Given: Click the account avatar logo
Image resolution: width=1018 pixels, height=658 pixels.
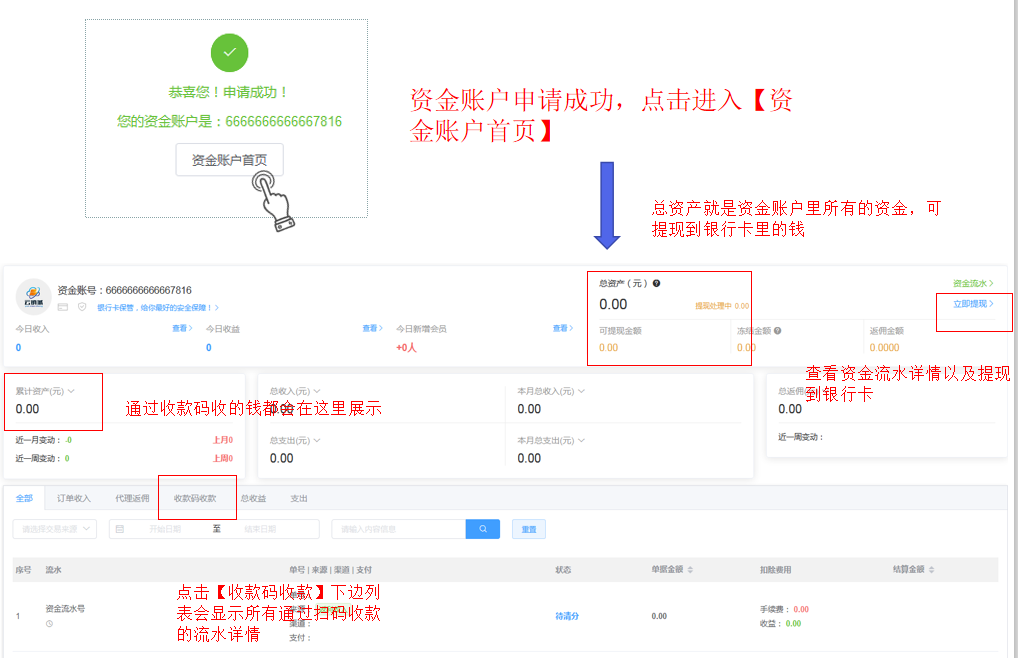Looking at the screenshot, I should pos(33,297).
